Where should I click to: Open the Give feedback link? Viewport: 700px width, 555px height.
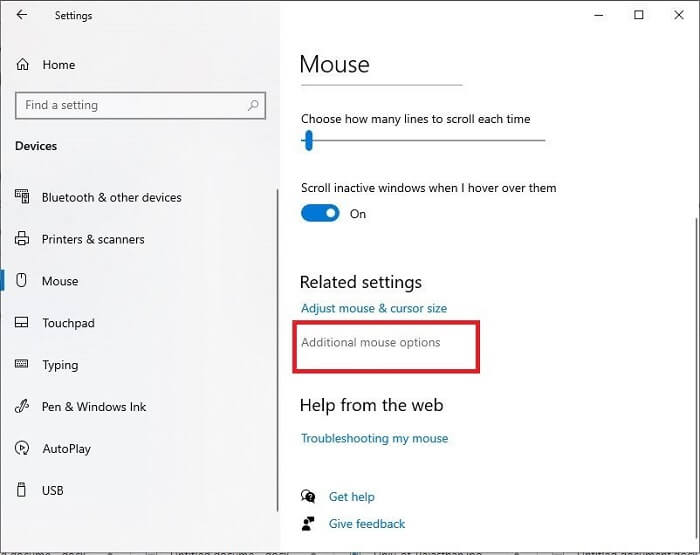tap(366, 523)
